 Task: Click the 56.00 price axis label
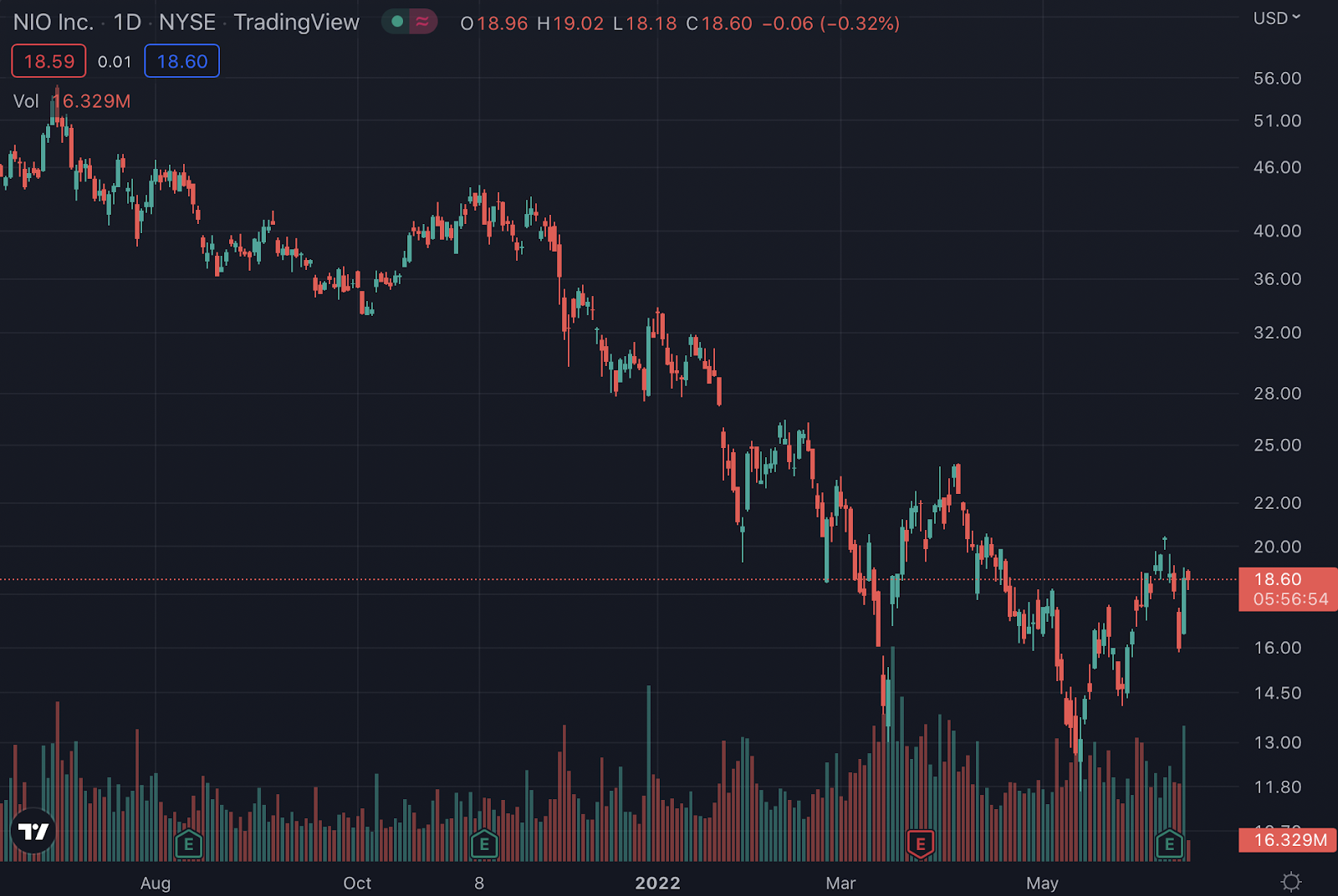click(x=1277, y=79)
